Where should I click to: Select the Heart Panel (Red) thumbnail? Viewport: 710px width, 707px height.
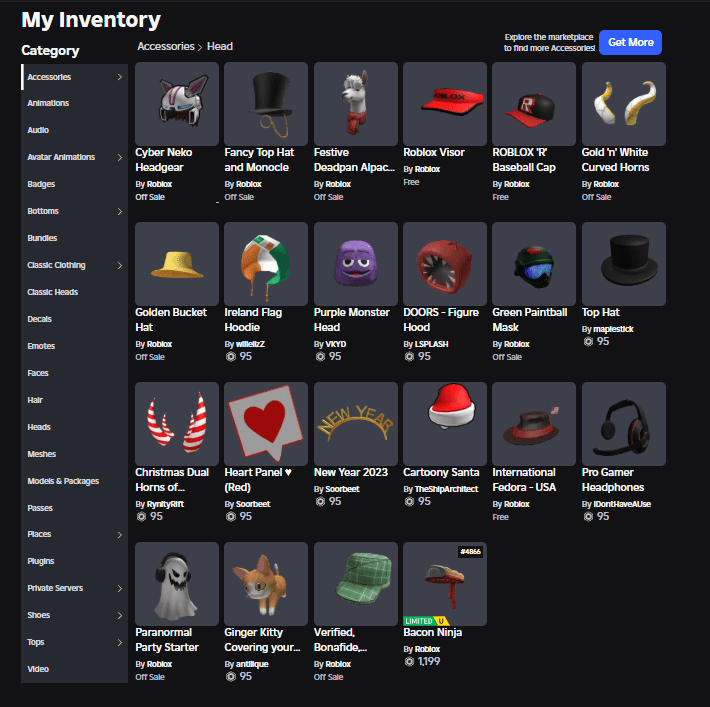tap(266, 423)
